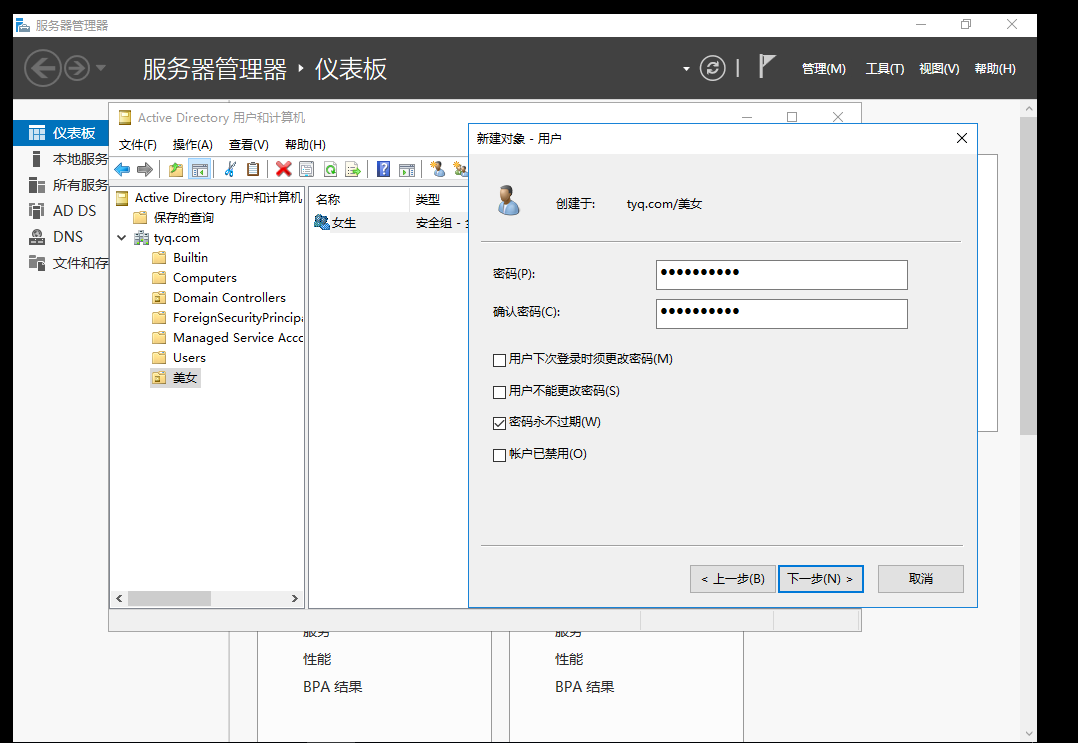This screenshot has height=743, width=1078.
Task: Open 工具(T) menu in Server Manager
Action: tap(884, 69)
